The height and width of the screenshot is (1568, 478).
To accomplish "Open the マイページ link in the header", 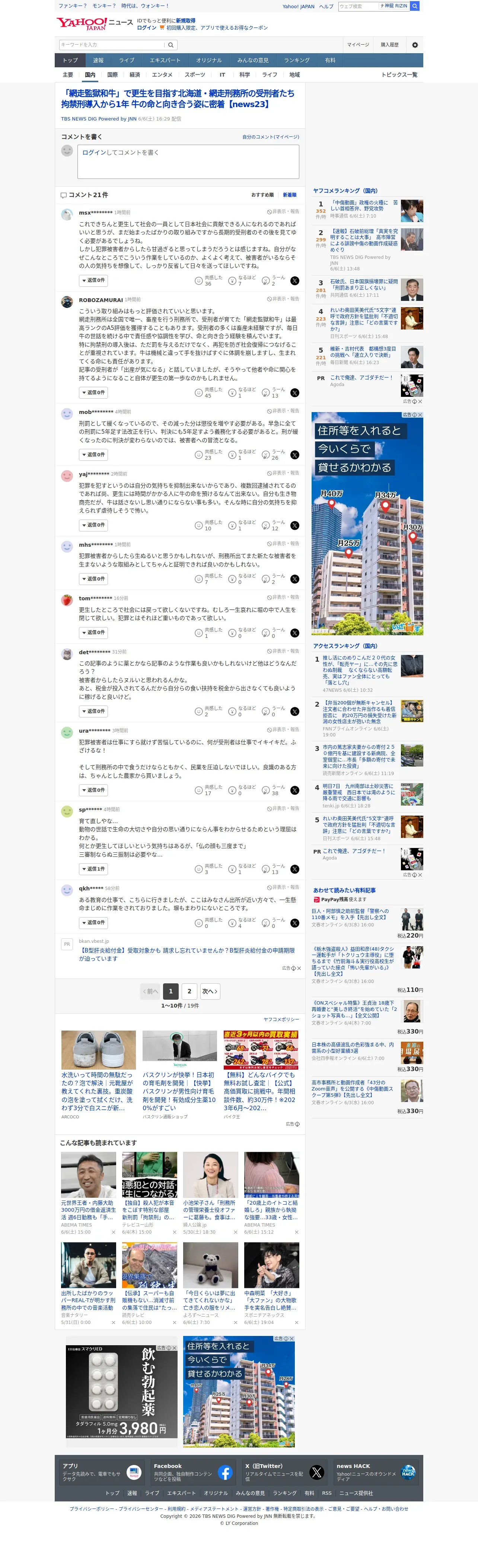I will click(x=358, y=44).
